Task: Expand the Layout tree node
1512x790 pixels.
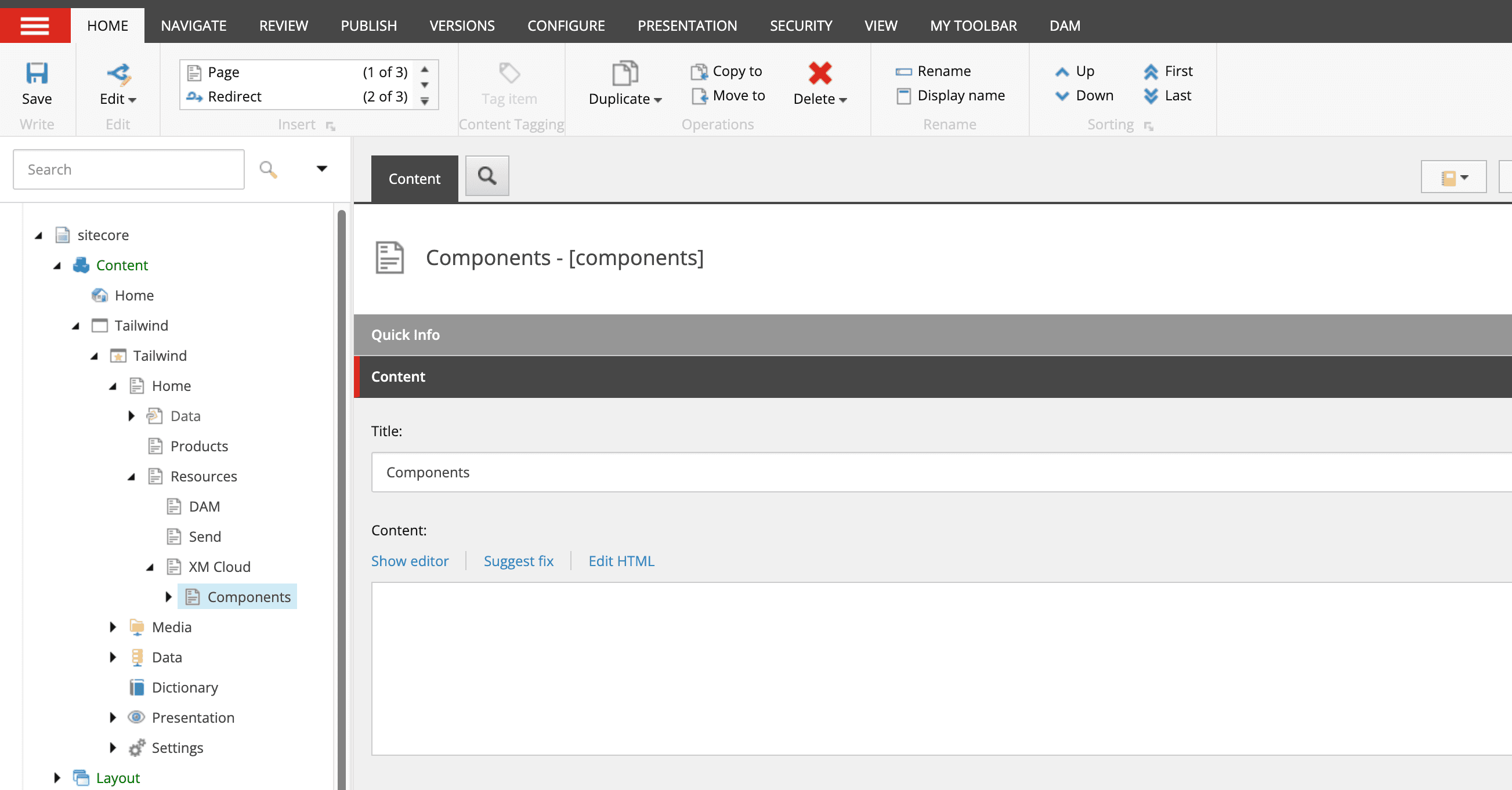Action: coord(57,778)
